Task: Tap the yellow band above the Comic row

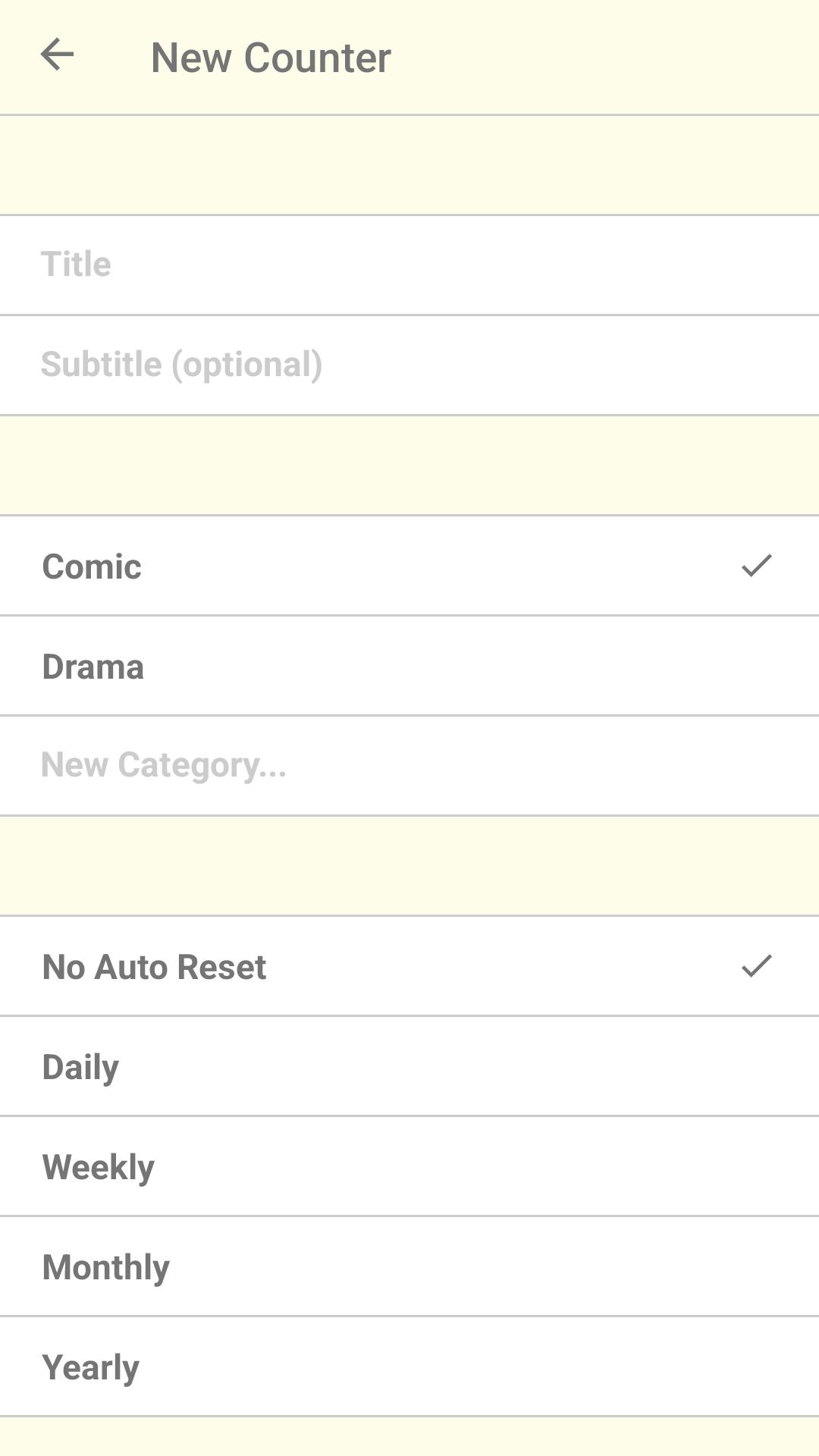Action: point(409,466)
